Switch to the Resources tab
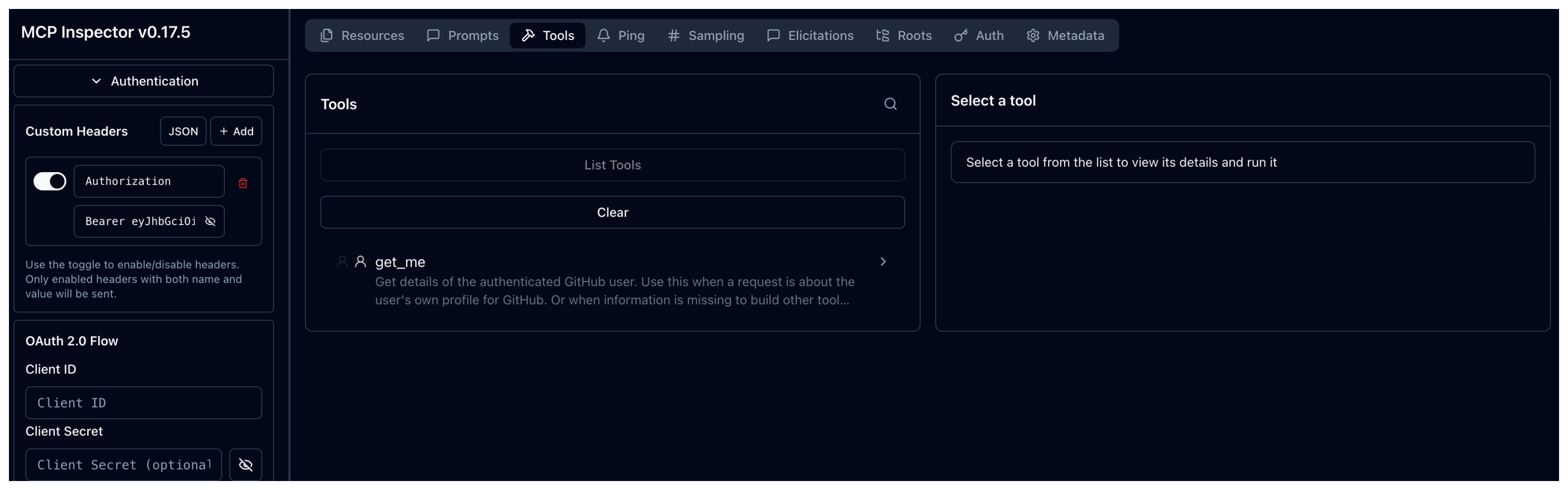Viewport: 1568px width, 490px height. pos(362,35)
